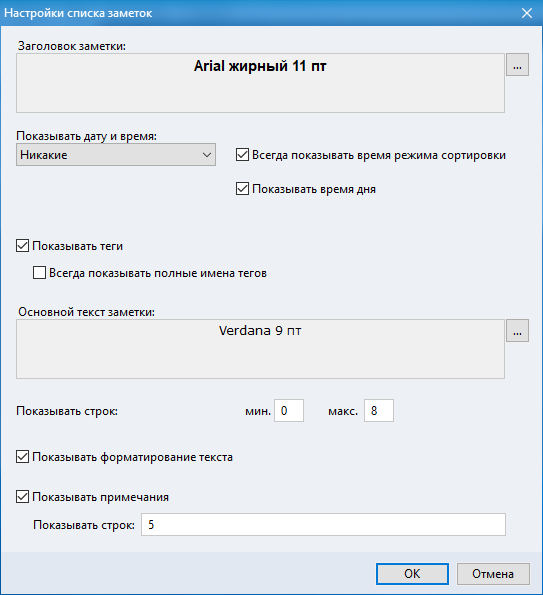Open font chooser for Заголовок заметки
The width and height of the screenshot is (543, 595).
[517, 65]
